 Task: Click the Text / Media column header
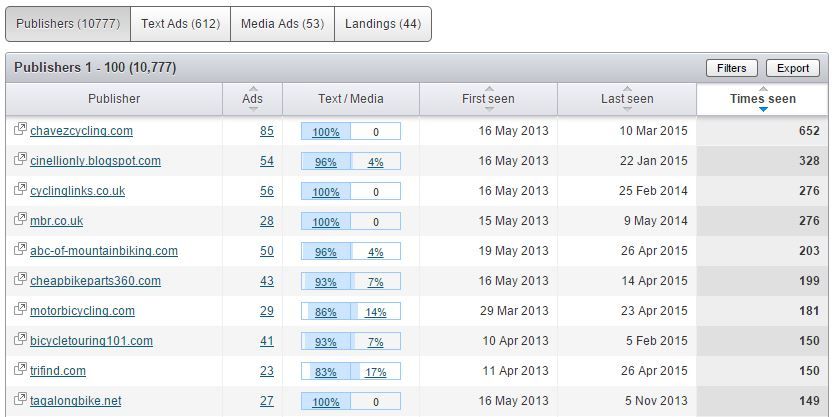pyautogui.click(x=351, y=99)
